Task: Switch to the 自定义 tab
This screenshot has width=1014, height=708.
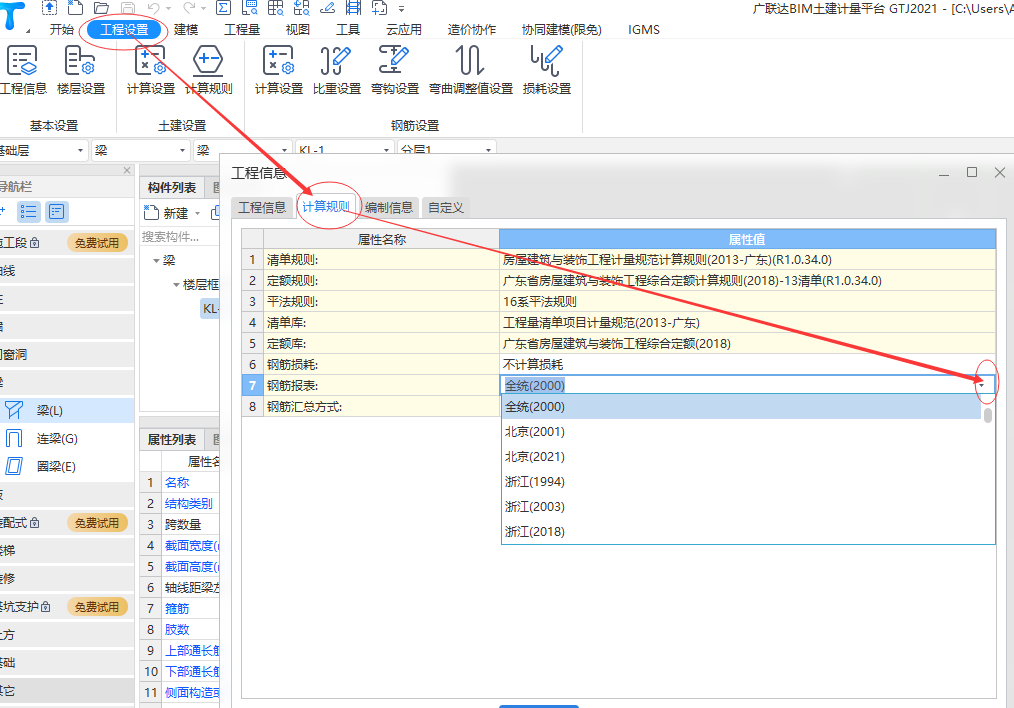Action: [x=446, y=208]
